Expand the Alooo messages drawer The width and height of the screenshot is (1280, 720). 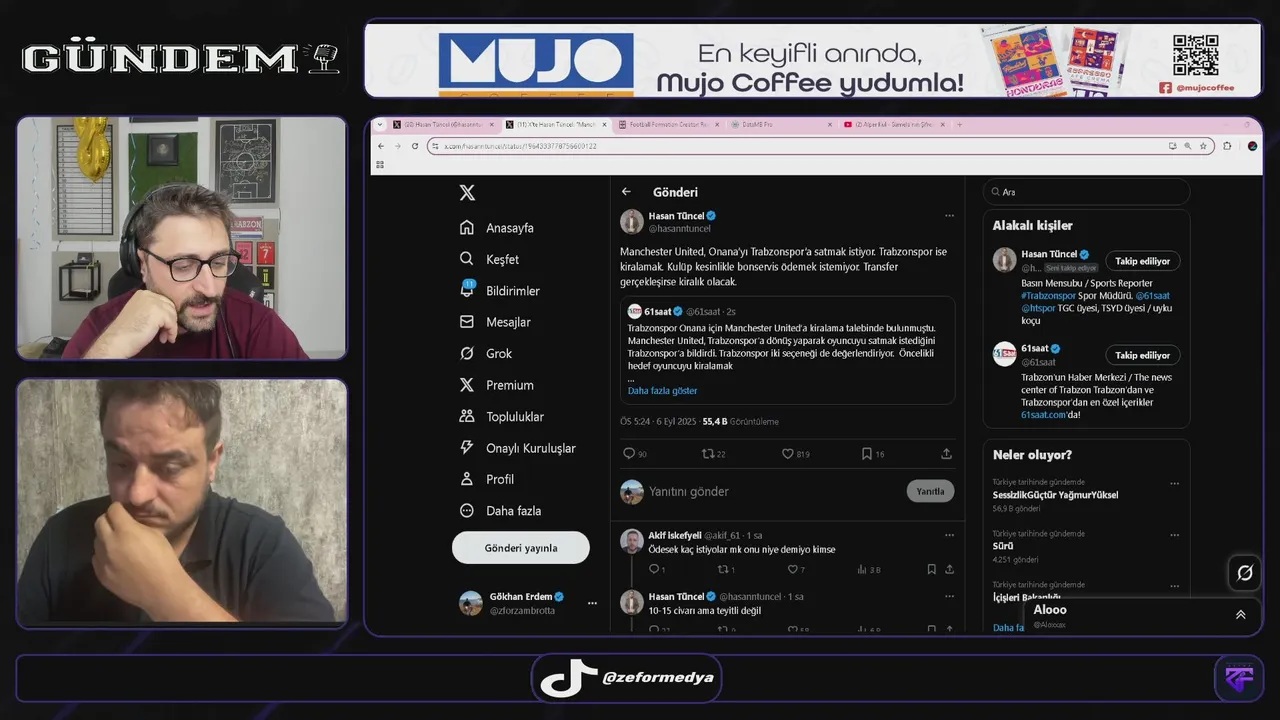1240,615
